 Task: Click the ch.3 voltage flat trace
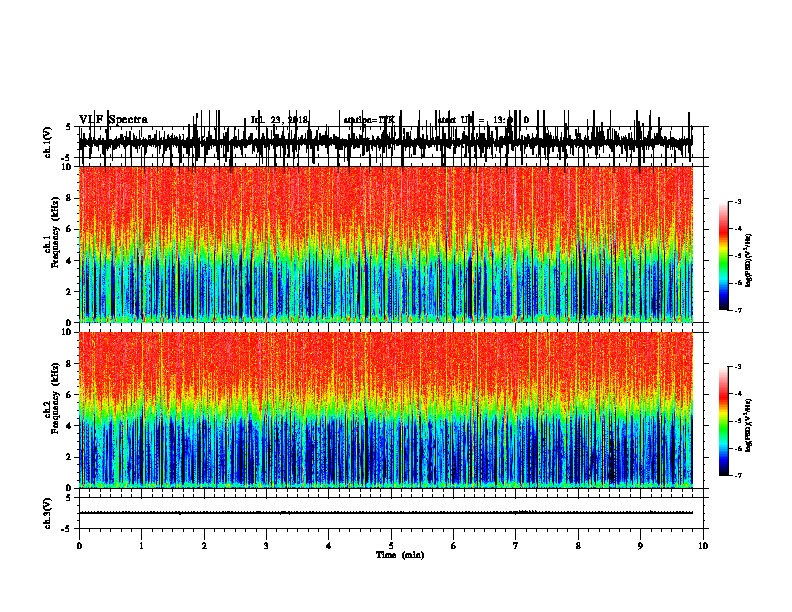click(386, 513)
